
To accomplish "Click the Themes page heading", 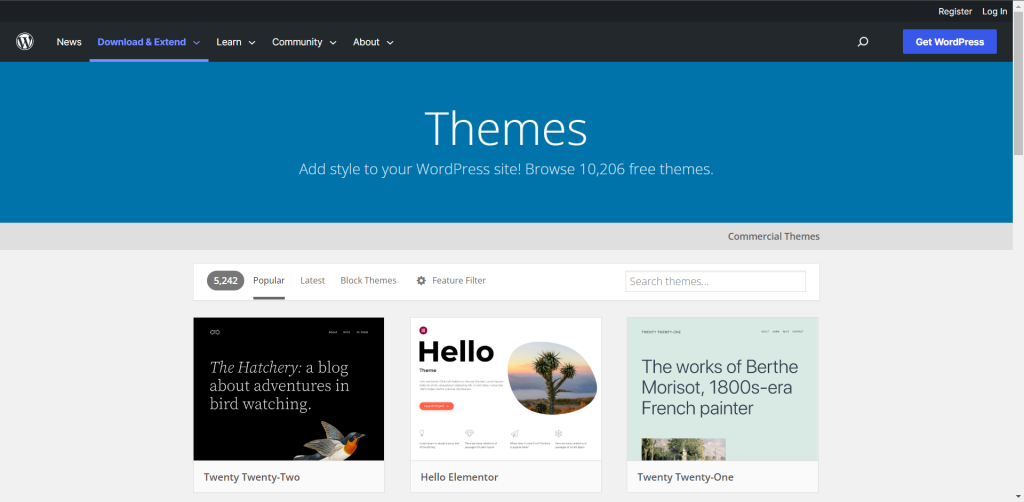I will tap(506, 129).
